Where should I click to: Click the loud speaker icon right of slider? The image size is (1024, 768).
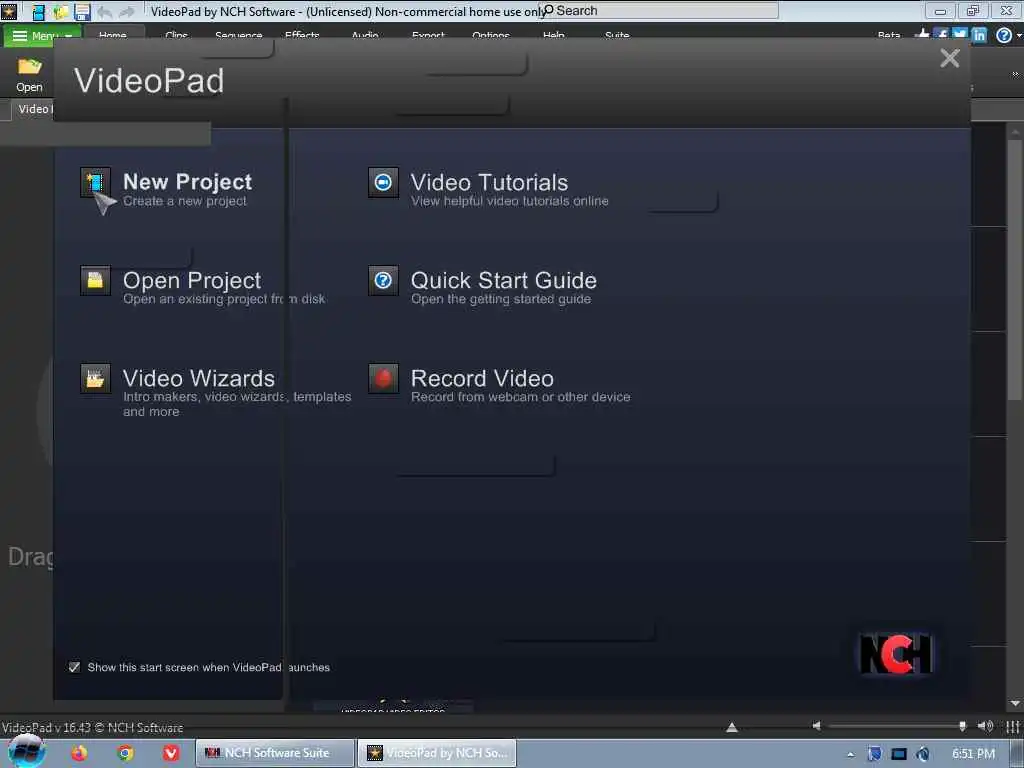point(985,726)
